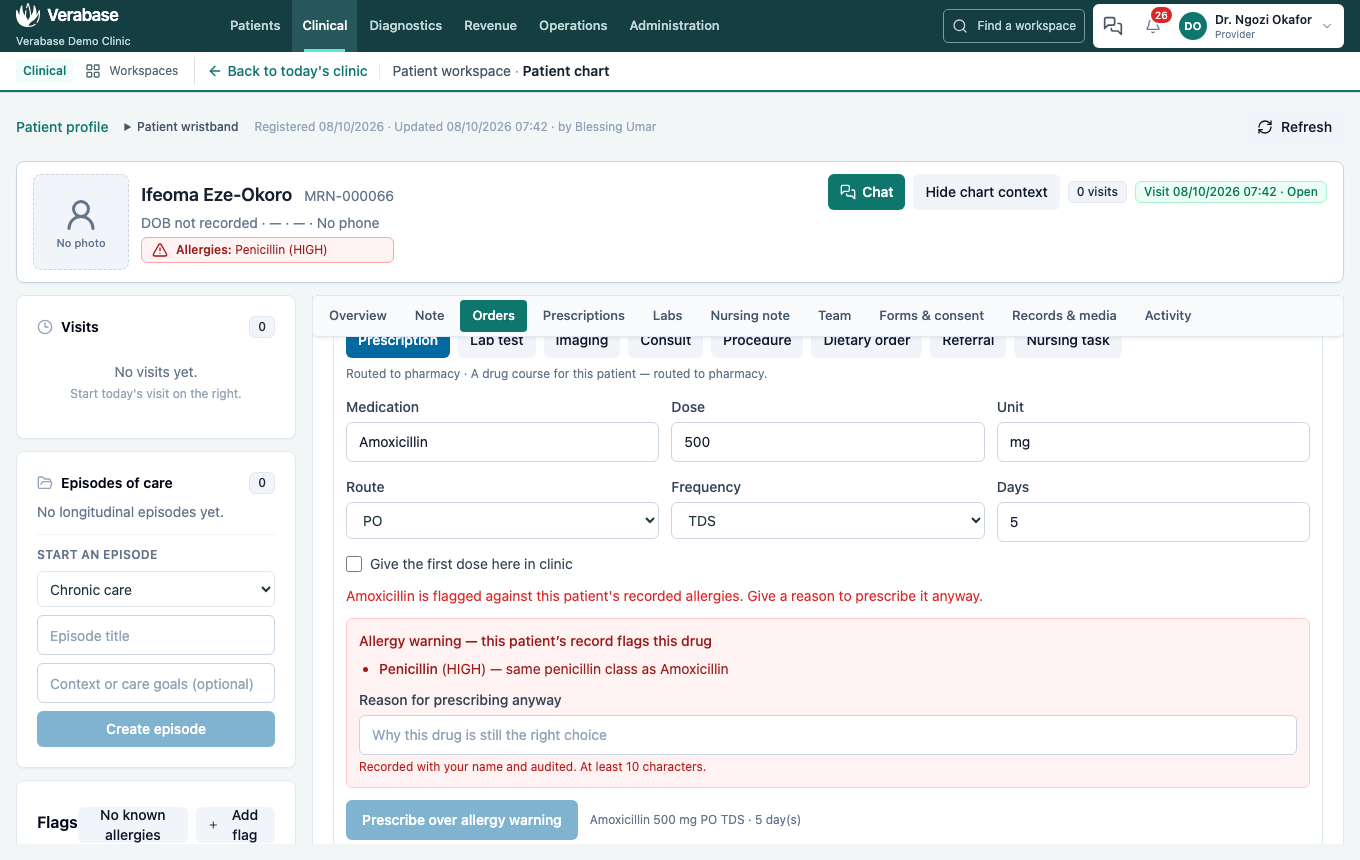Click the No known allergies button
Viewport: 1360px width, 860px height.
(133, 825)
